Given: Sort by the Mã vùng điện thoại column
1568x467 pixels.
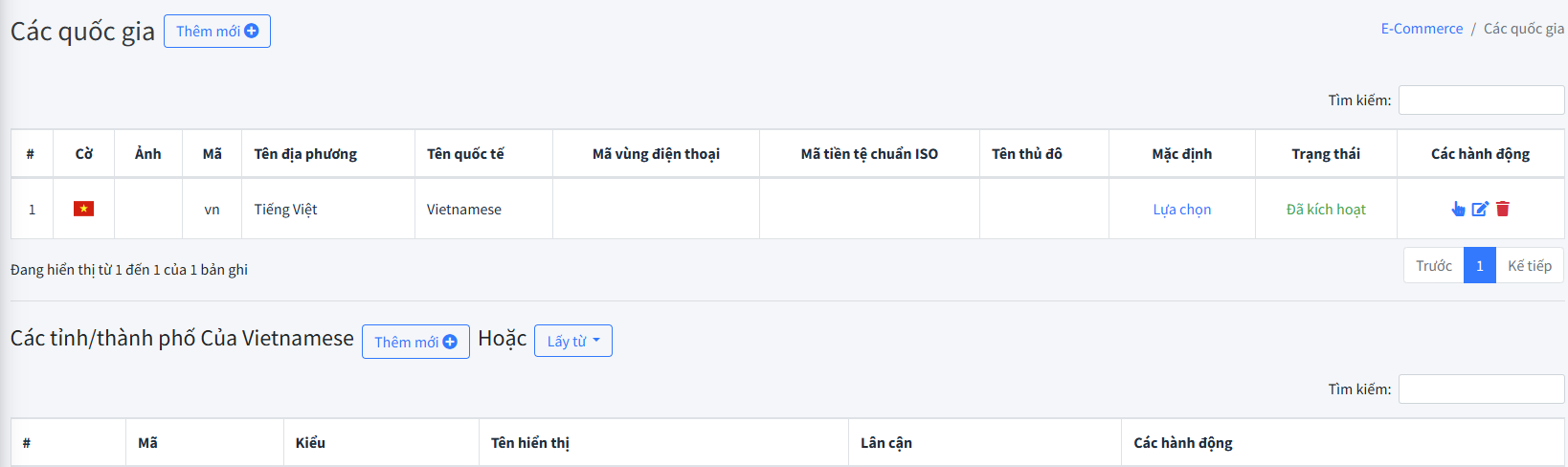Looking at the screenshot, I should (656, 154).
